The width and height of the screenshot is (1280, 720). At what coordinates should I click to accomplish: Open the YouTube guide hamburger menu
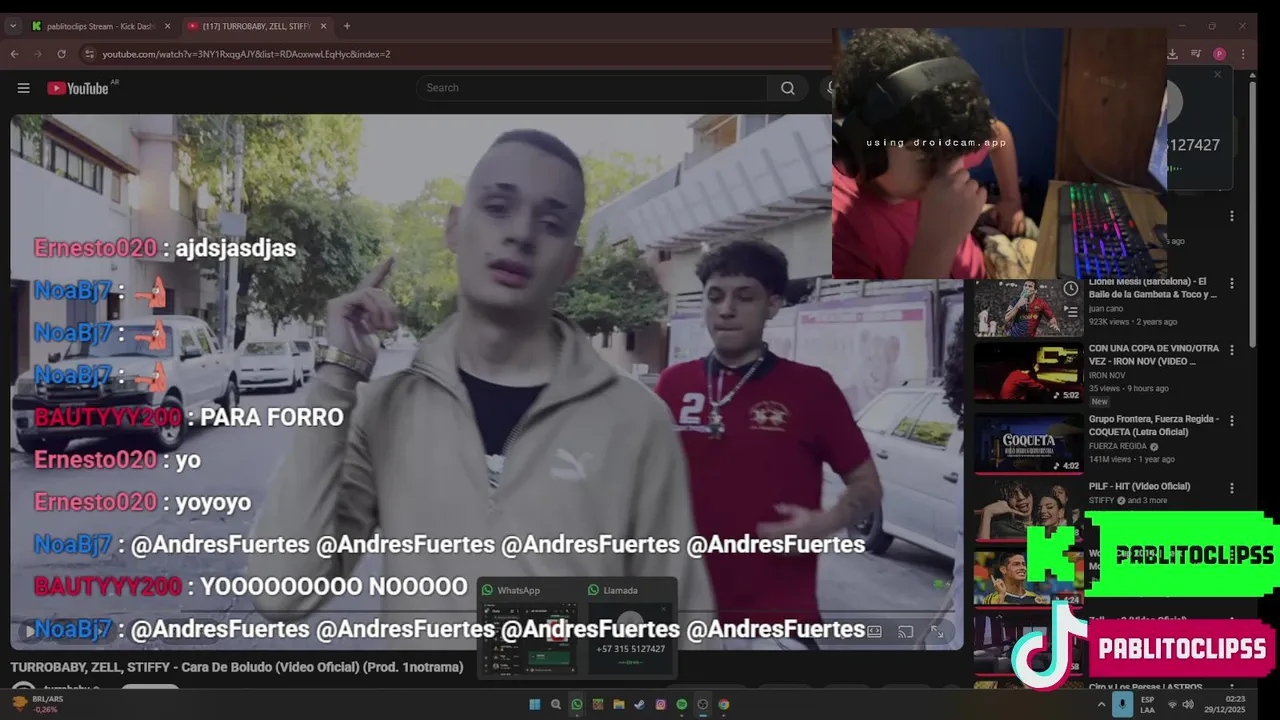point(23,88)
